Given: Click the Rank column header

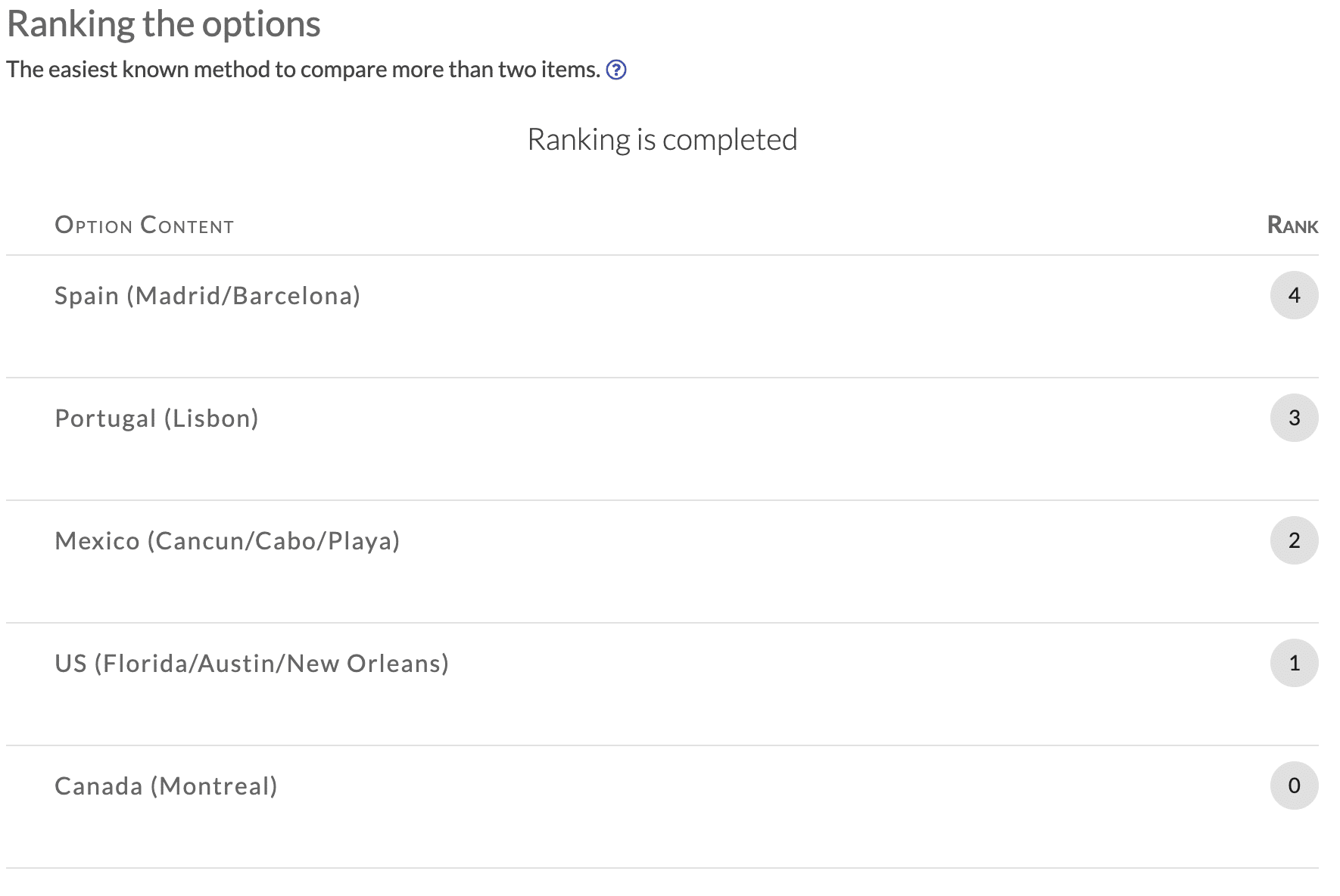Looking at the screenshot, I should [1292, 226].
